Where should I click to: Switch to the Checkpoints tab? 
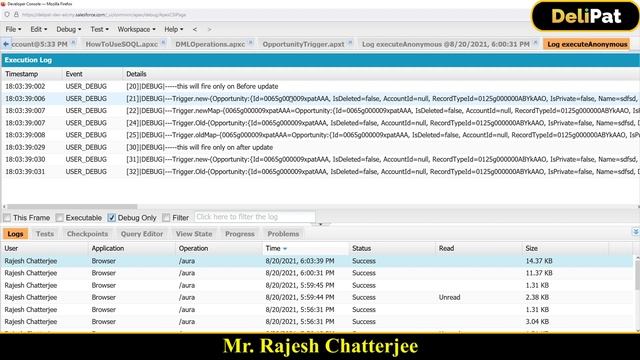pyautogui.click(x=87, y=234)
